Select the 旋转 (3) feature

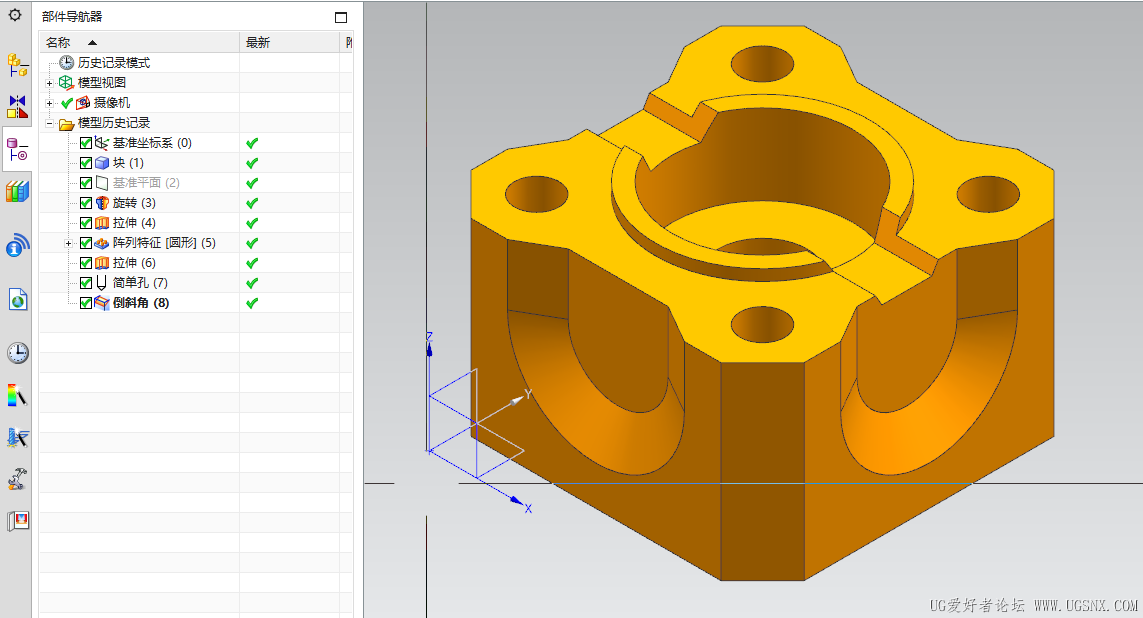click(134, 203)
